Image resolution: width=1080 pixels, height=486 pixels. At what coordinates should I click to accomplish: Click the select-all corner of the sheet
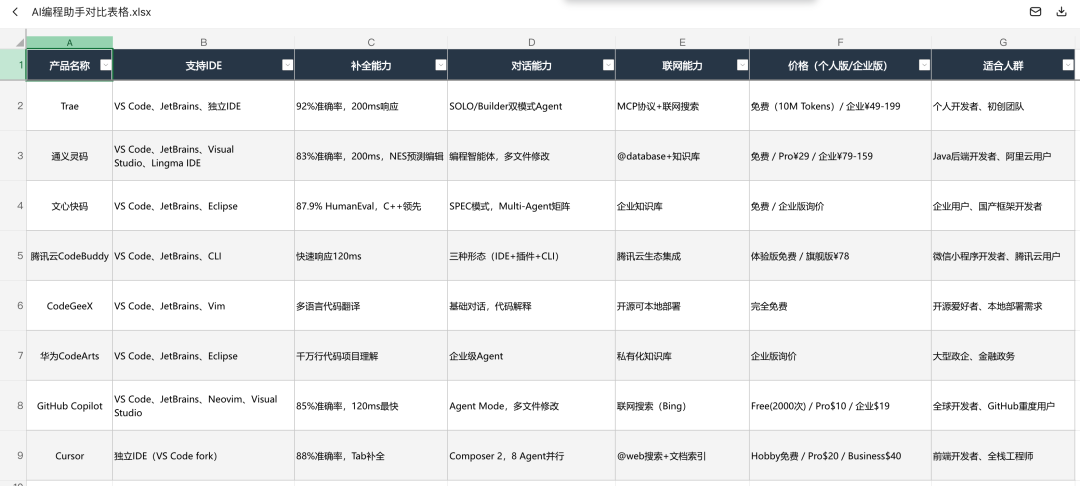point(13,42)
